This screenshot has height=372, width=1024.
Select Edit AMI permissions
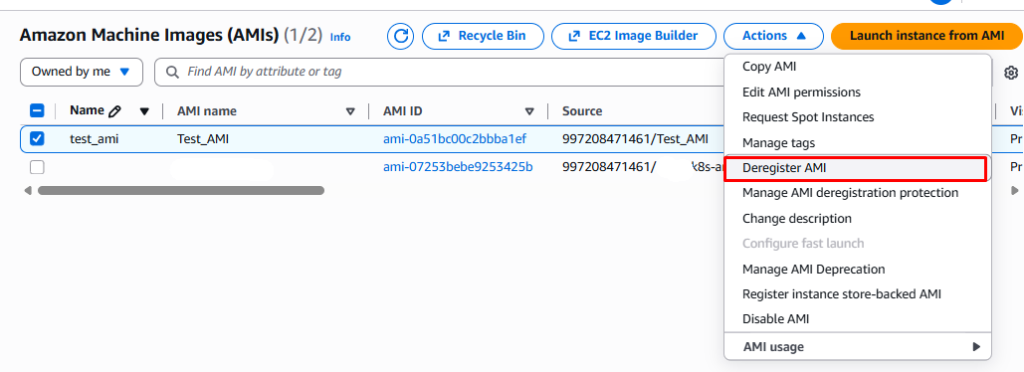point(857,92)
